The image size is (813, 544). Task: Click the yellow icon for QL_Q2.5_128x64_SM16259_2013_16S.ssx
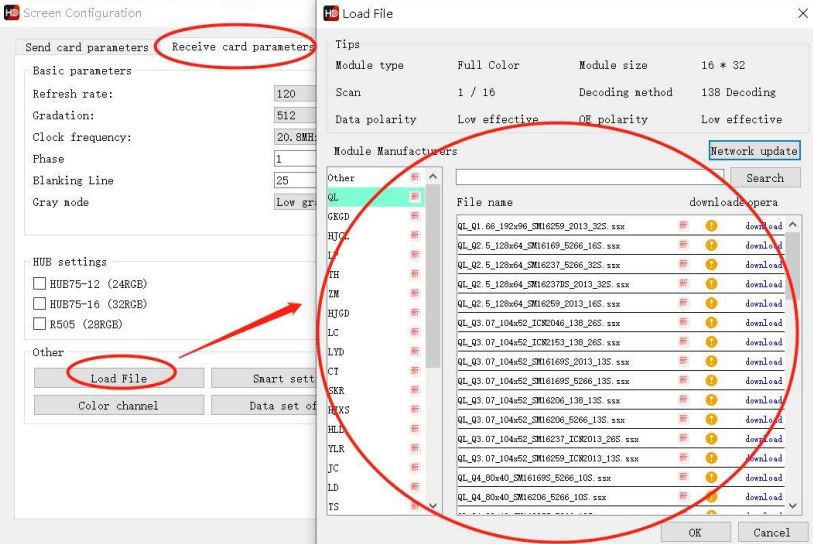[711, 303]
